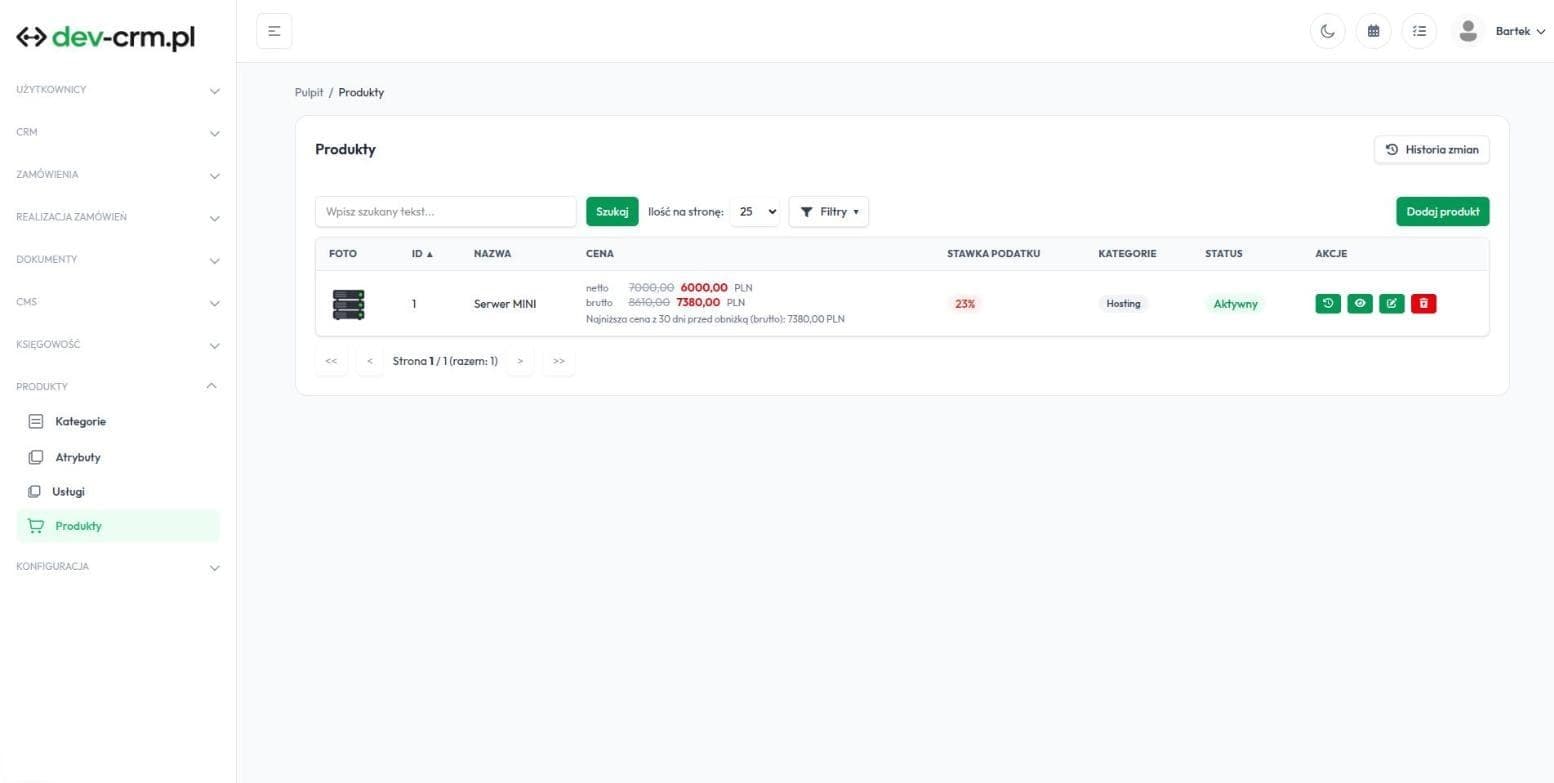Click the Serwer MINI product name
Image resolution: width=1554 pixels, height=783 pixels.
[x=505, y=304]
